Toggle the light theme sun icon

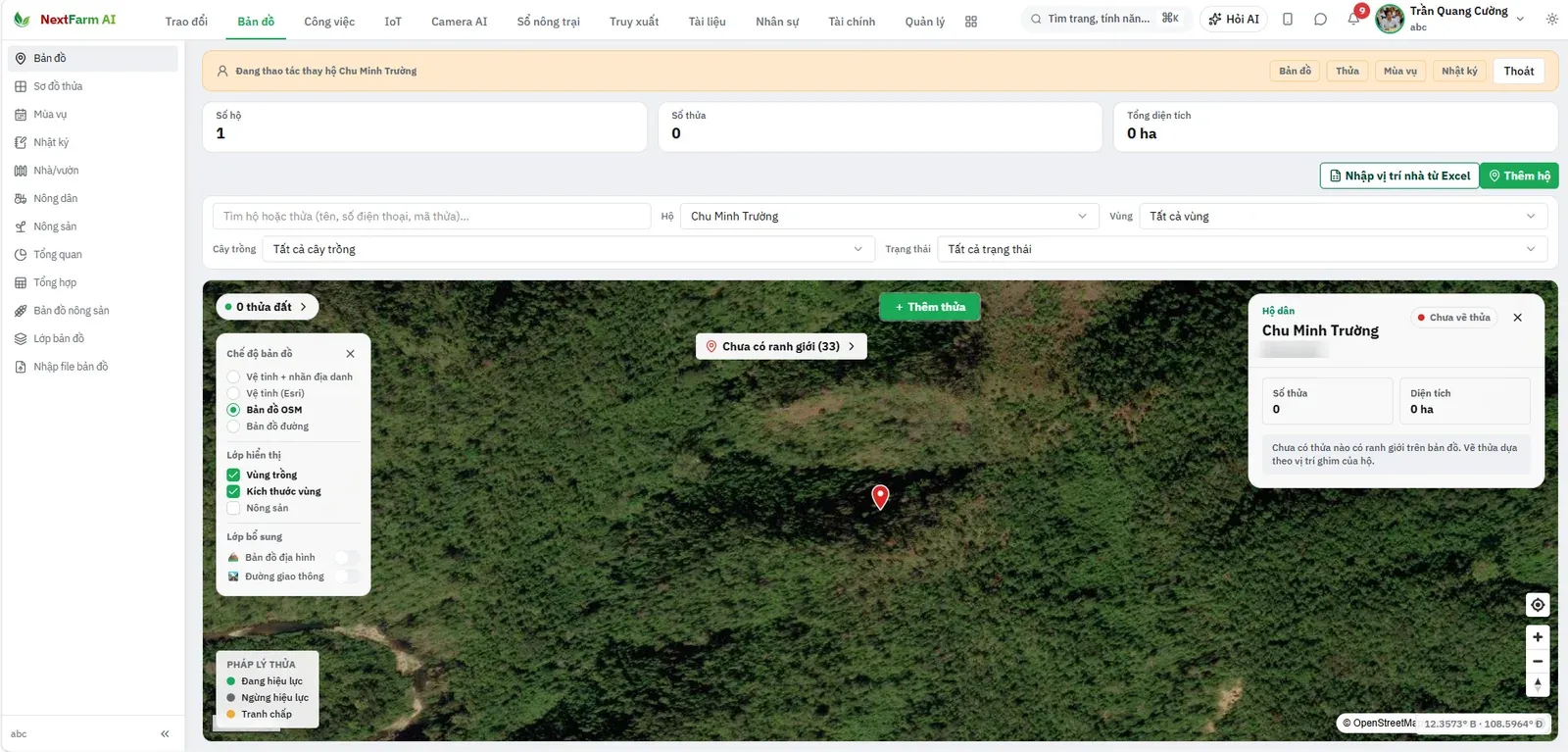coord(1551,19)
